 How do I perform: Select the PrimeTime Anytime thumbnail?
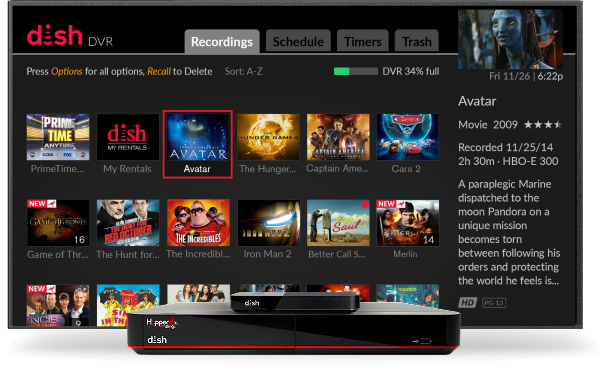58,137
